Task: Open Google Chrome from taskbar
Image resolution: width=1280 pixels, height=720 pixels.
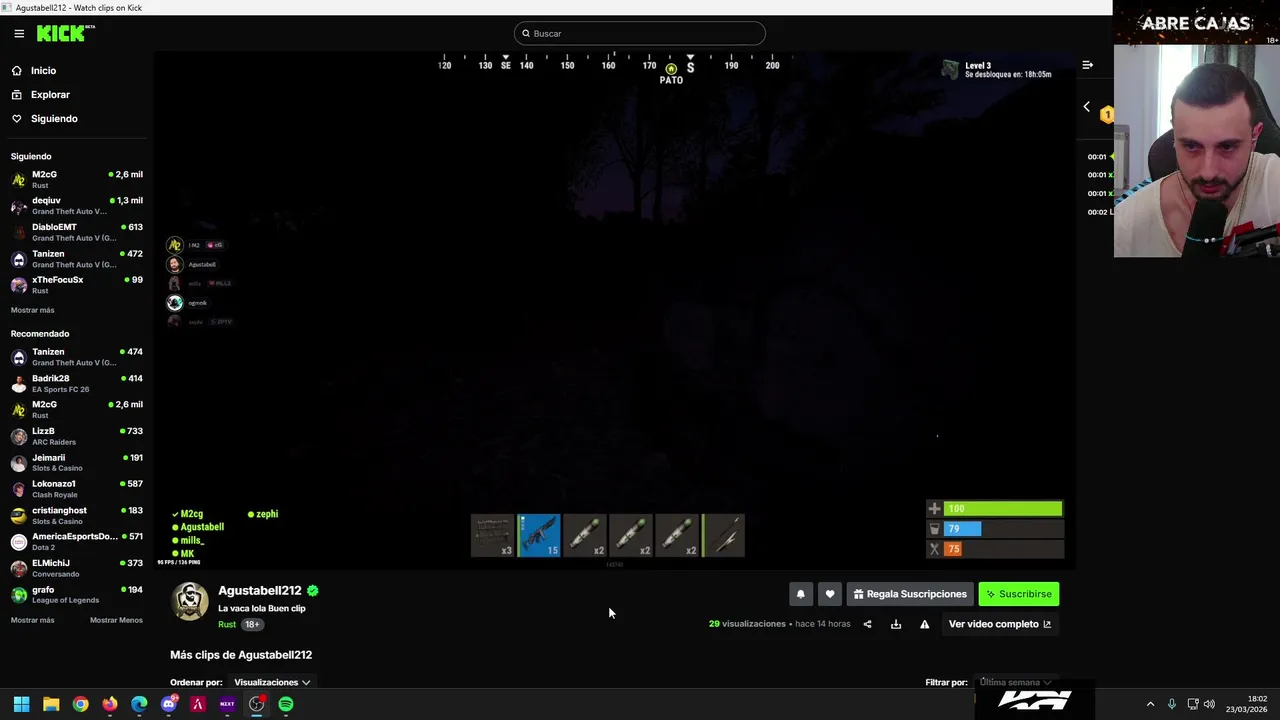Action: [x=80, y=704]
